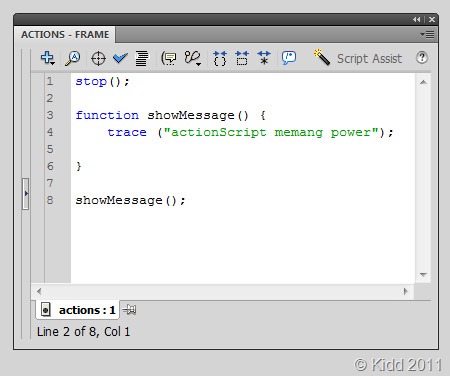Click the Line 2 of 8, Col 1 status text
The width and height of the screenshot is (450, 376).
coord(83,332)
